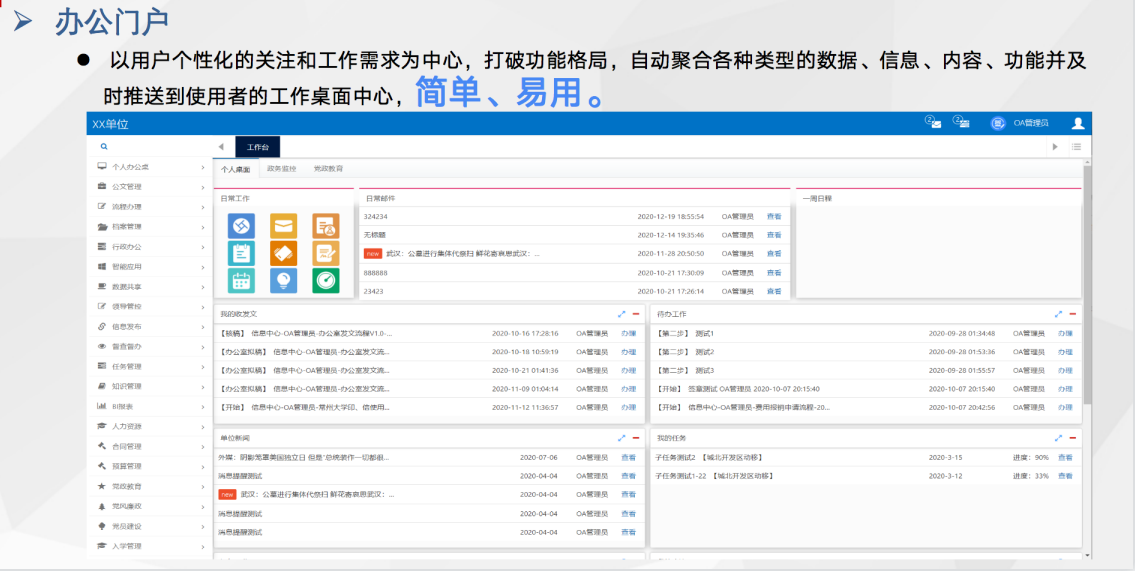Open the blue light bulb shortcut icon

tap(283, 281)
